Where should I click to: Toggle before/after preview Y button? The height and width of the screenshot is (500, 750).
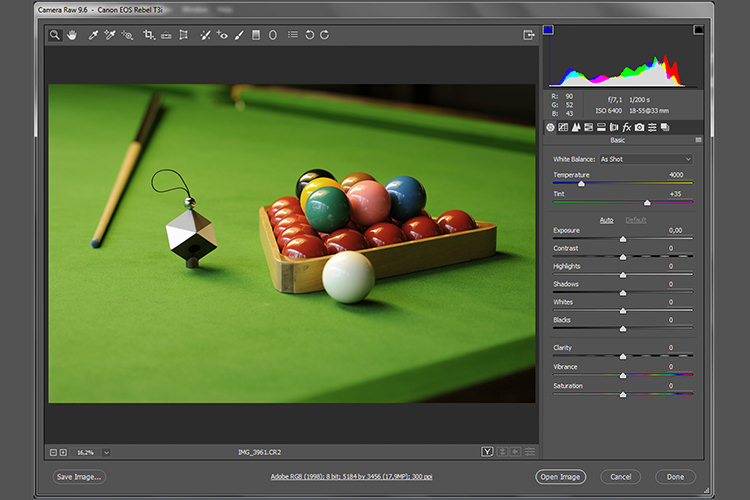[x=487, y=452]
